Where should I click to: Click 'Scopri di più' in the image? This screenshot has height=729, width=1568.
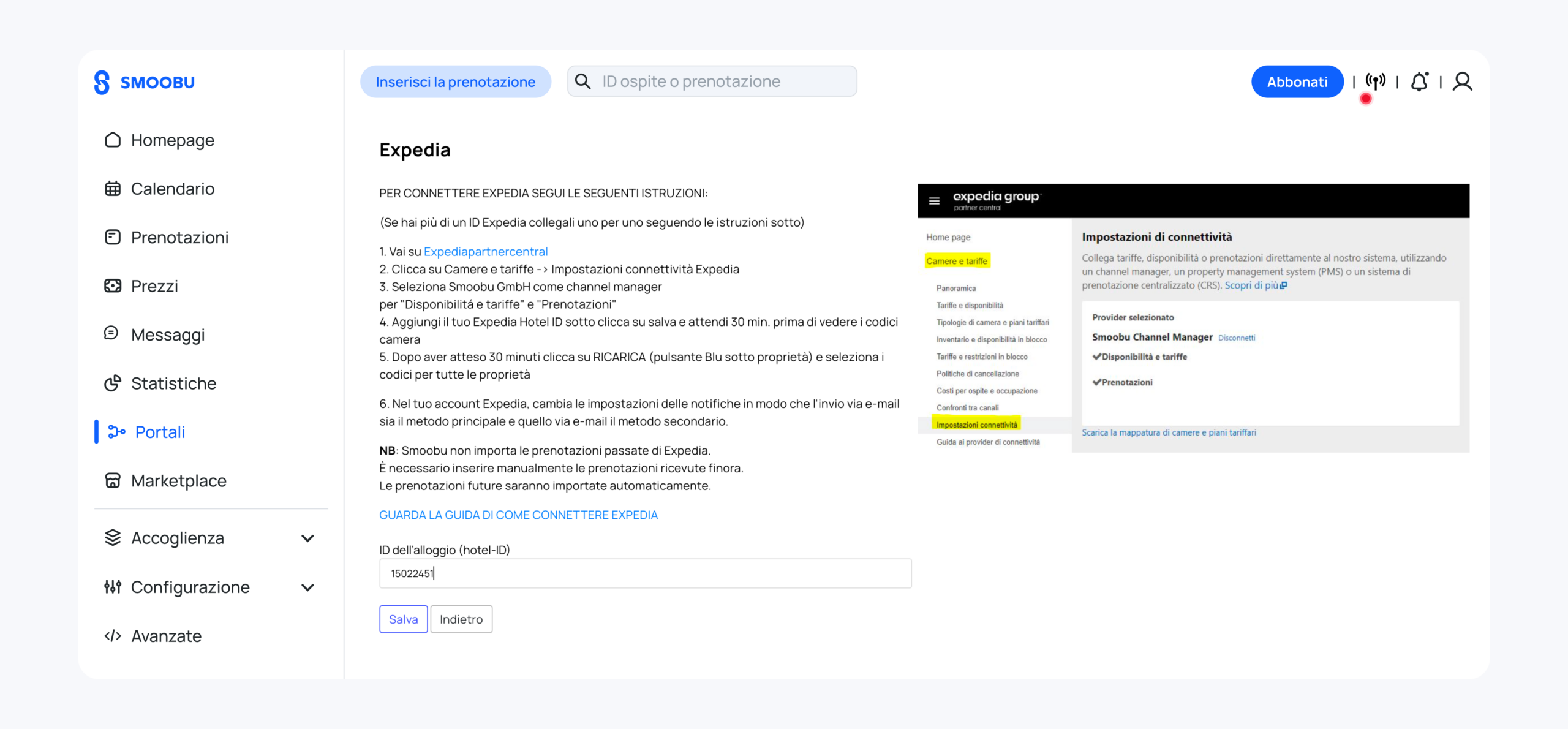coord(1256,285)
